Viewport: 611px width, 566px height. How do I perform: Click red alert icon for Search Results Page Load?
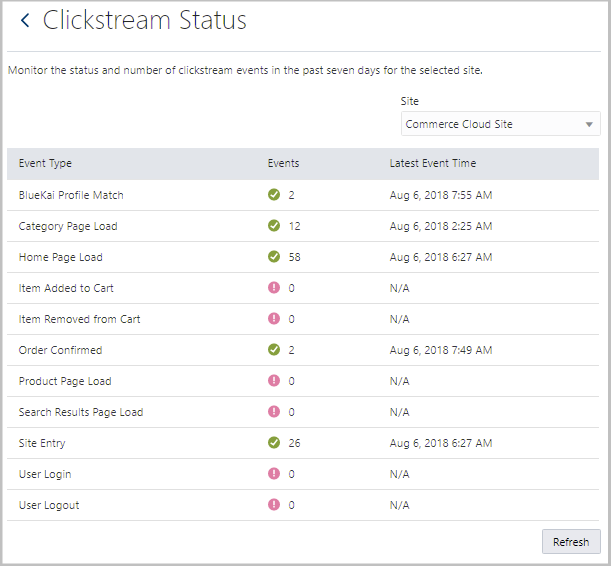click(x=274, y=412)
